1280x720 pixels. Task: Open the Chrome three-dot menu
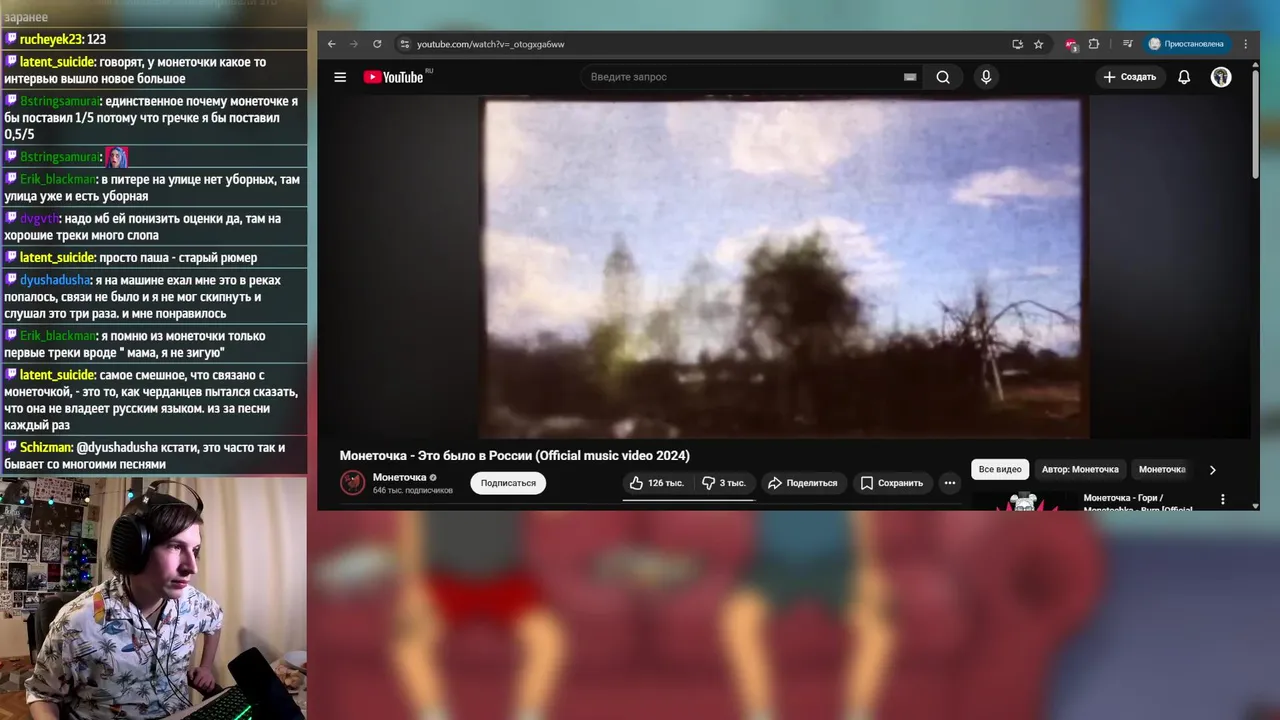(1245, 44)
